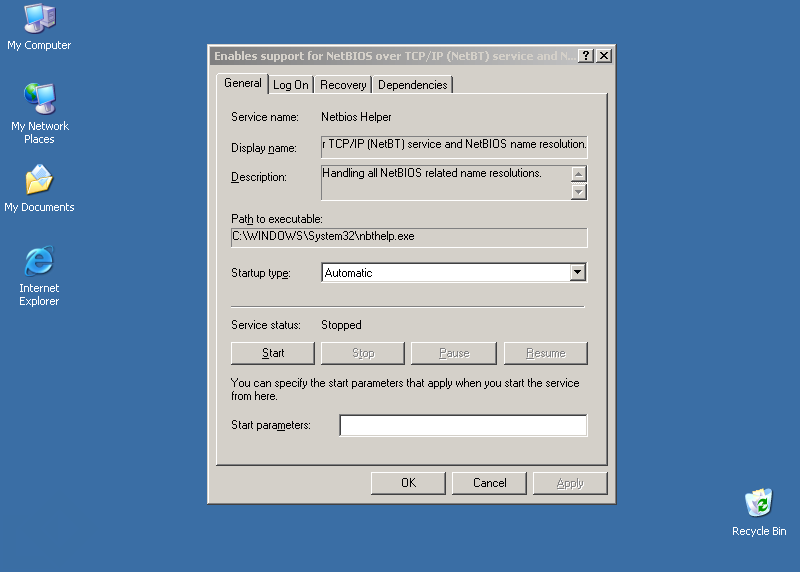Start the Netbios Helper service
Viewport: 800px width, 572px height.
click(273, 353)
